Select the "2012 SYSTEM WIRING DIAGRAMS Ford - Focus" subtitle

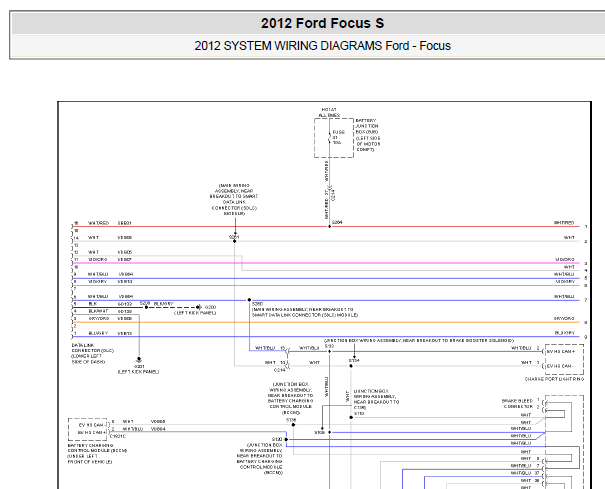tap(322, 46)
